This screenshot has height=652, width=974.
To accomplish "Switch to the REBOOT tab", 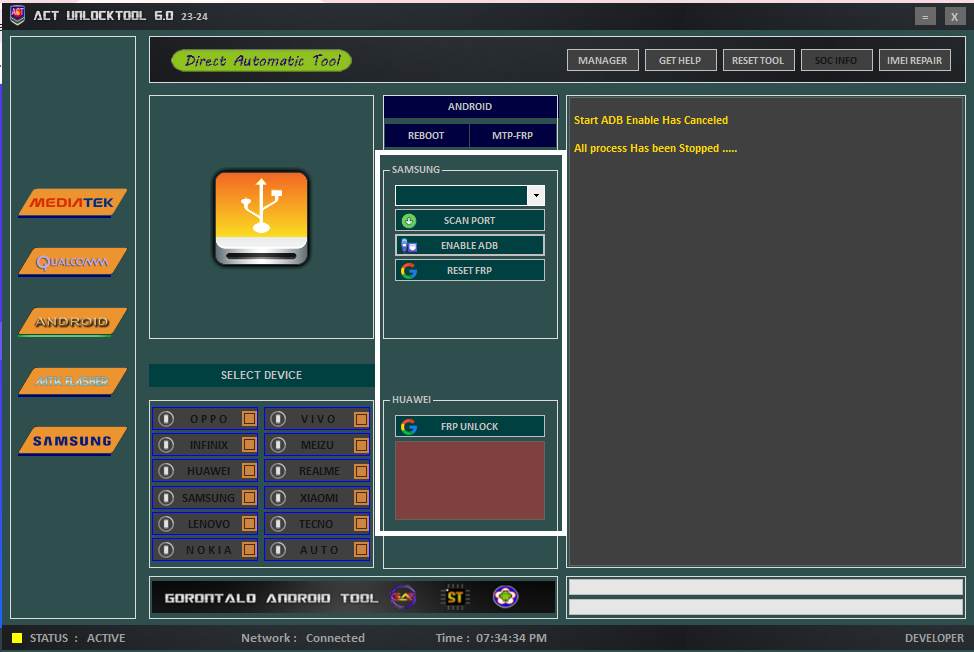I will [x=426, y=135].
